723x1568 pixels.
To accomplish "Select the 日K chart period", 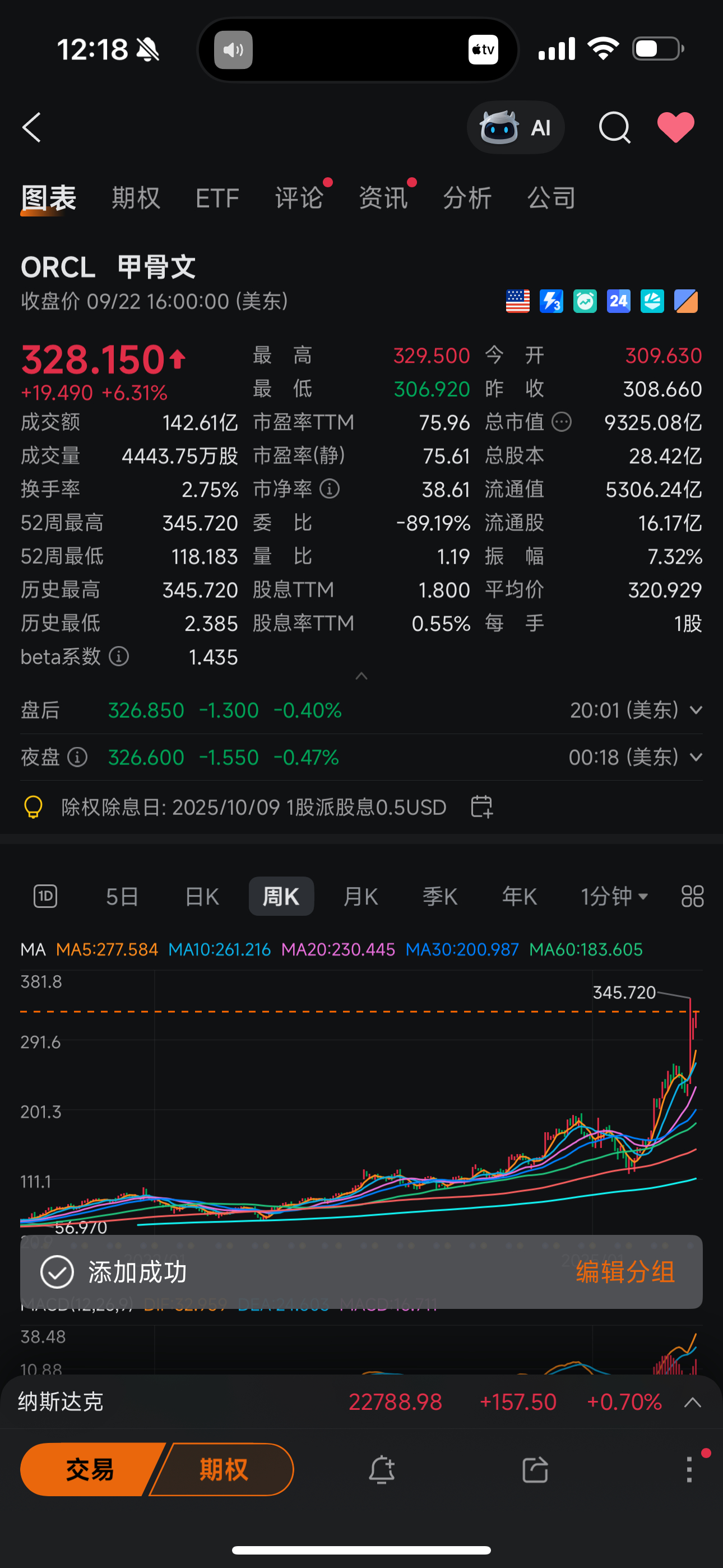I will click(x=202, y=896).
